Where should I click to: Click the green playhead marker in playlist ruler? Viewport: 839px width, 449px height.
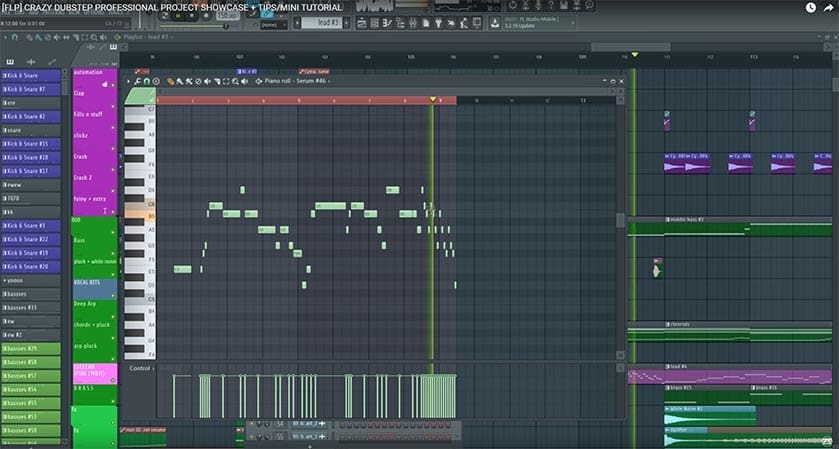pyautogui.click(x=634, y=55)
